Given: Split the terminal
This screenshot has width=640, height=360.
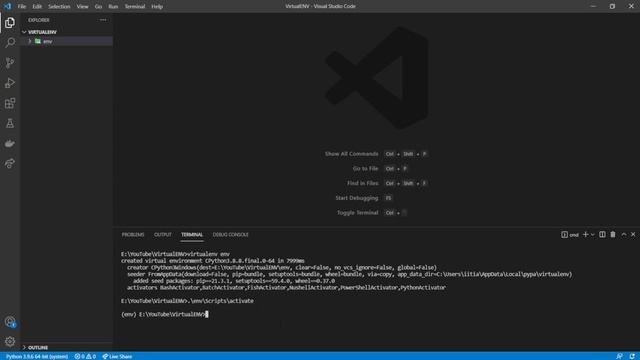Looking at the screenshot, I should pyautogui.click(x=602, y=234).
